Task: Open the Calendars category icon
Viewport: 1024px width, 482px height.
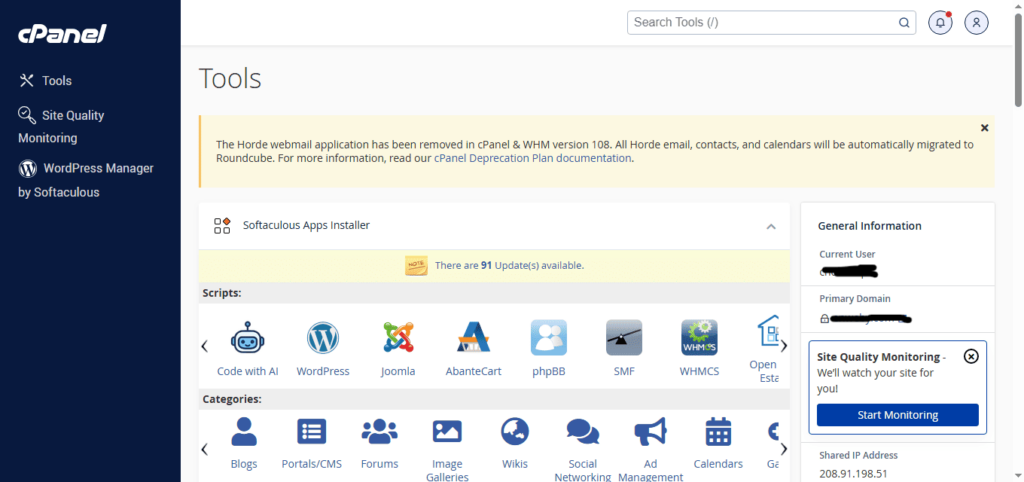Action: (718, 432)
